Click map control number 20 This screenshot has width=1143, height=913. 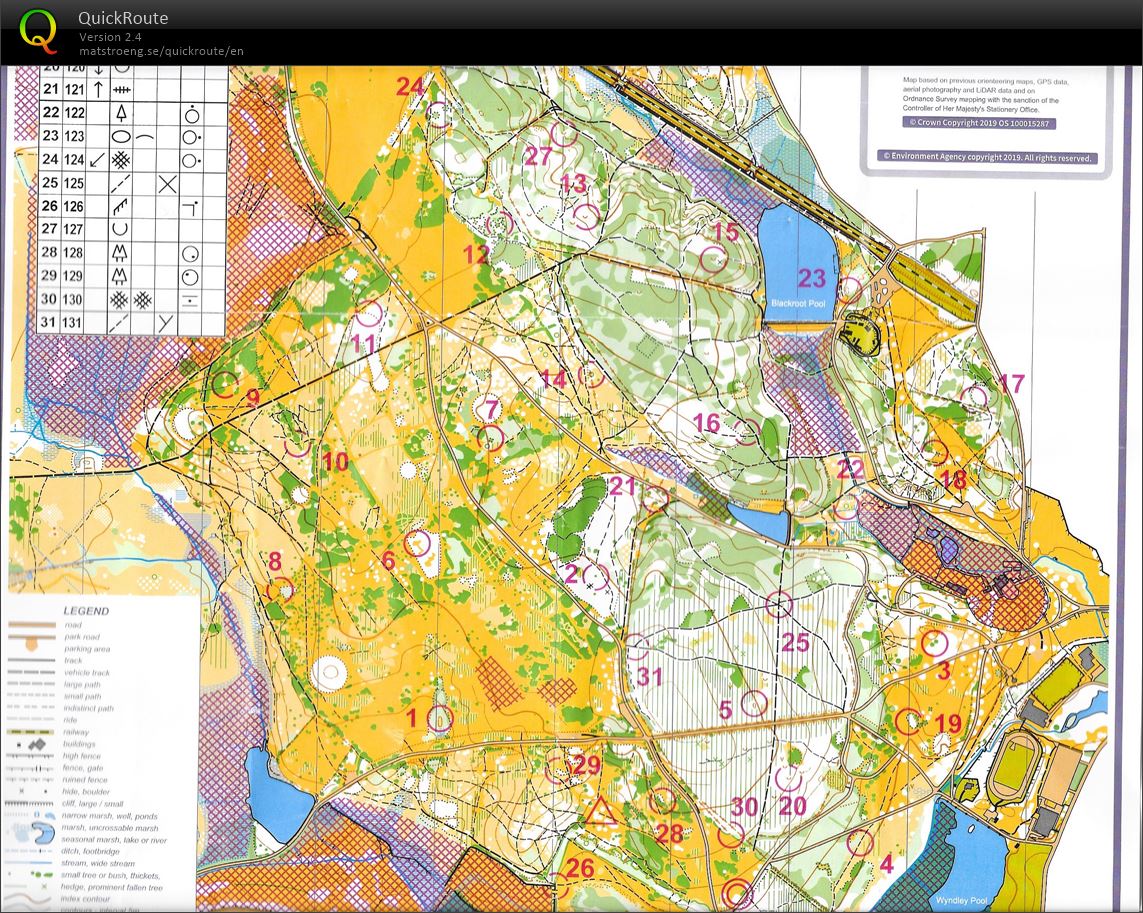tap(792, 805)
